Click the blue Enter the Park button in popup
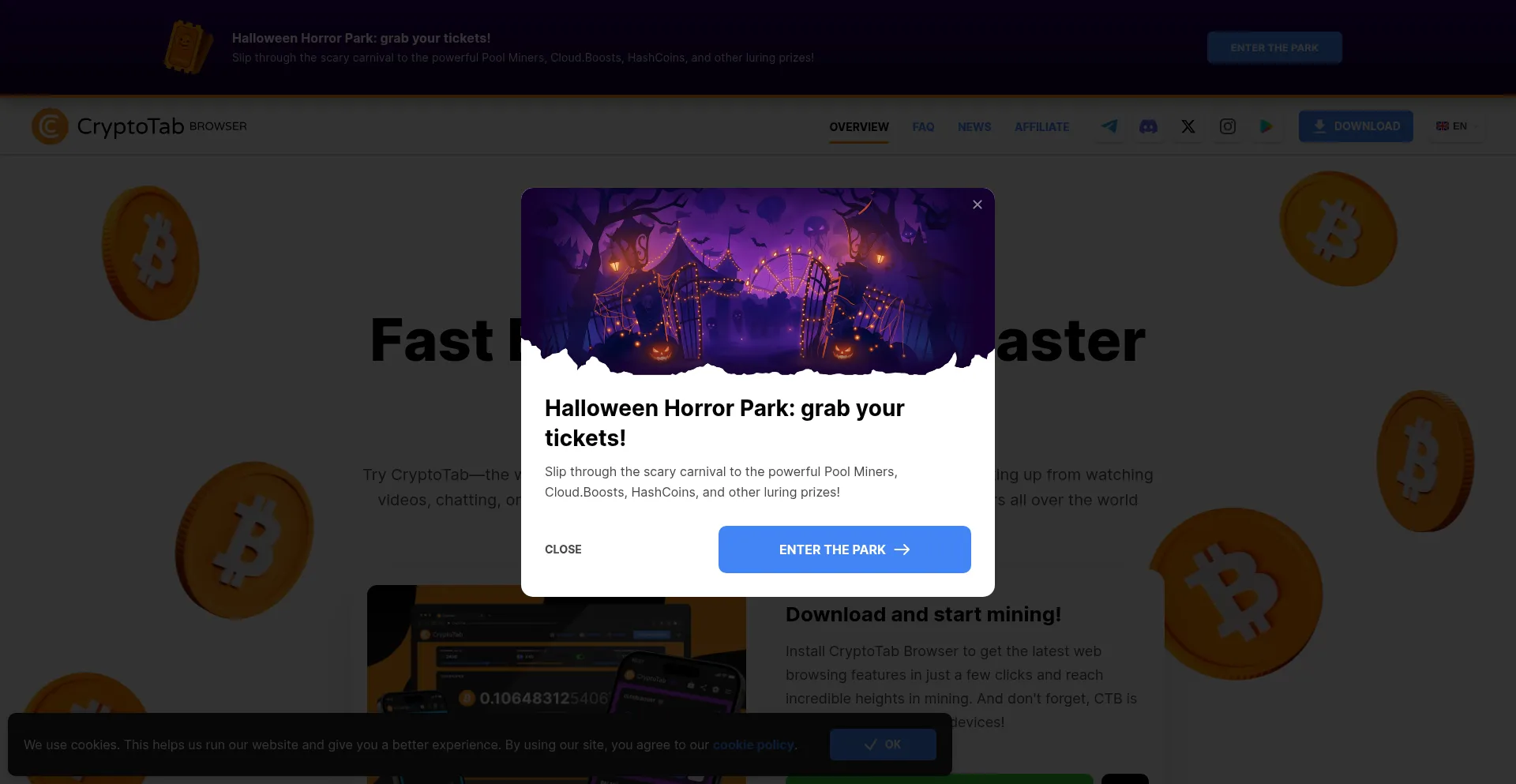 (x=844, y=550)
